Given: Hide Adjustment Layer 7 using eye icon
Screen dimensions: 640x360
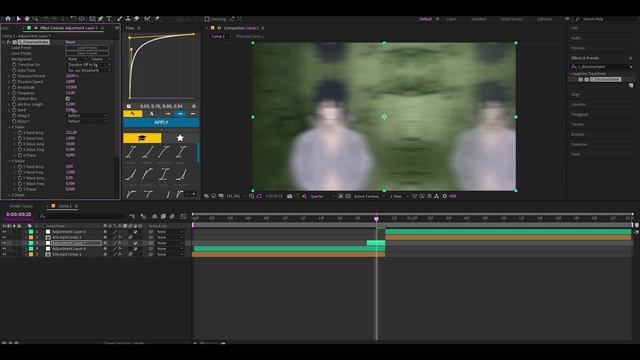Looking at the screenshot, I should pos(4,243).
